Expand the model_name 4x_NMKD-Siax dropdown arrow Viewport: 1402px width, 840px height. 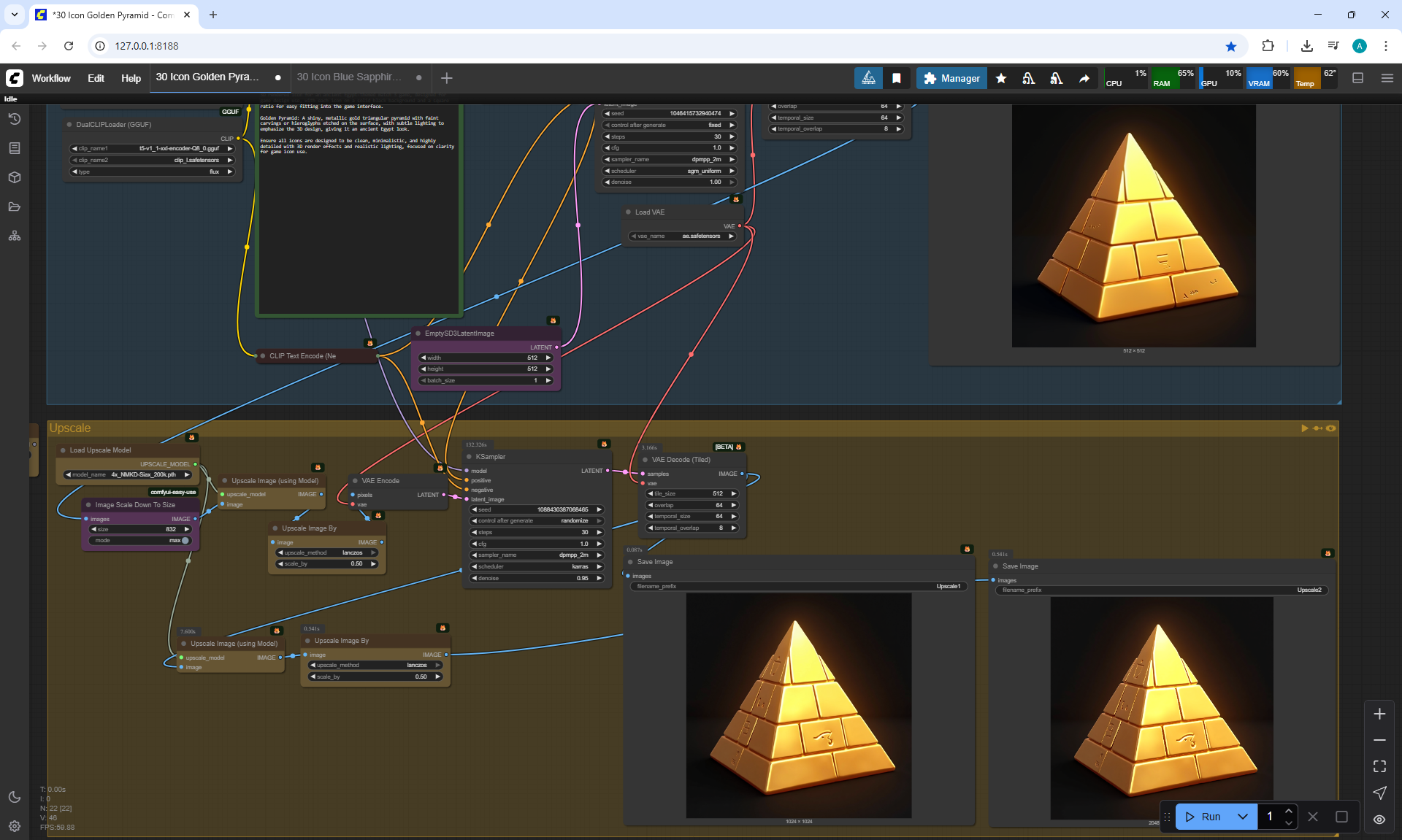(x=188, y=474)
